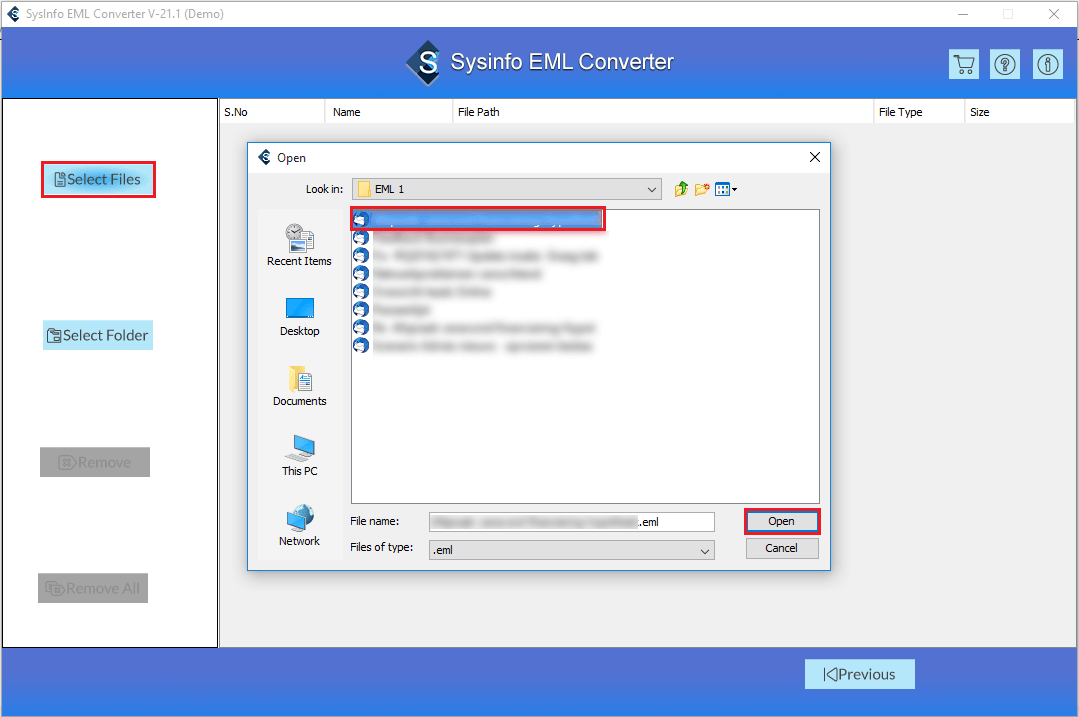Cancel the Open dialog
Viewport: 1079px width, 717px height.
[782, 548]
